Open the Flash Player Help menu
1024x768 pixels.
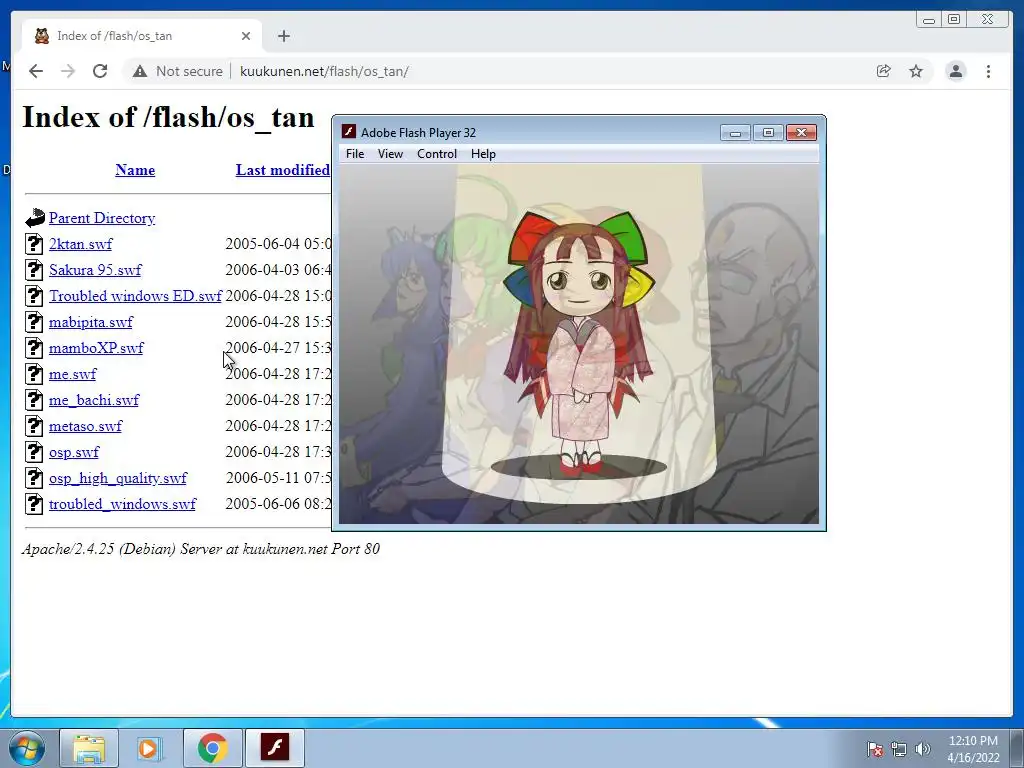[x=483, y=154]
